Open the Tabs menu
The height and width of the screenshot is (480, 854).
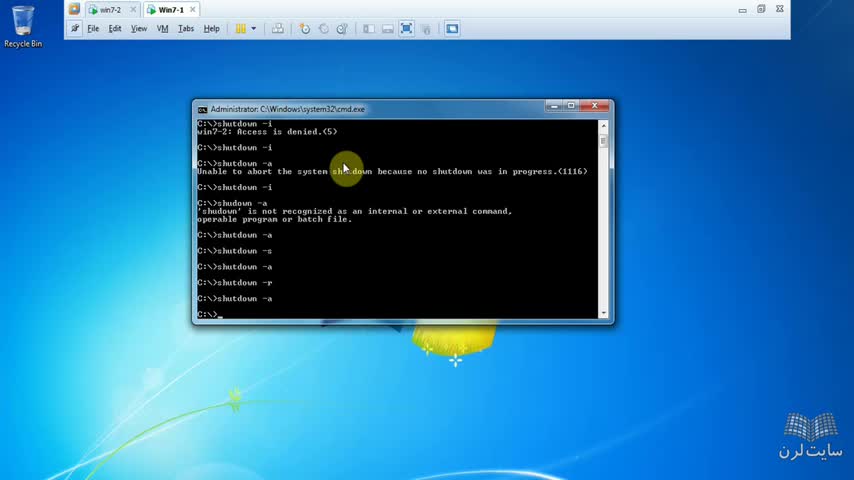click(x=186, y=29)
